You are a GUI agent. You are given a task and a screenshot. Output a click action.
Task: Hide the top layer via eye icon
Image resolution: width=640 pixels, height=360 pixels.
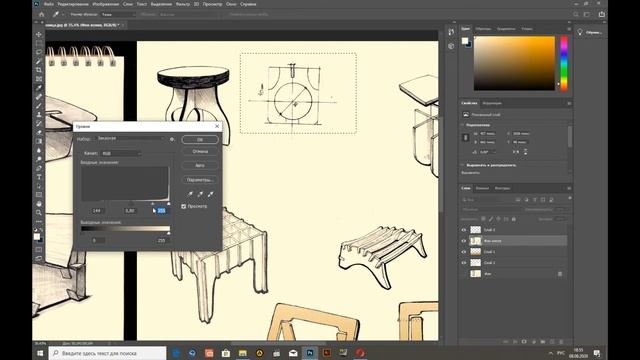(x=464, y=230)
